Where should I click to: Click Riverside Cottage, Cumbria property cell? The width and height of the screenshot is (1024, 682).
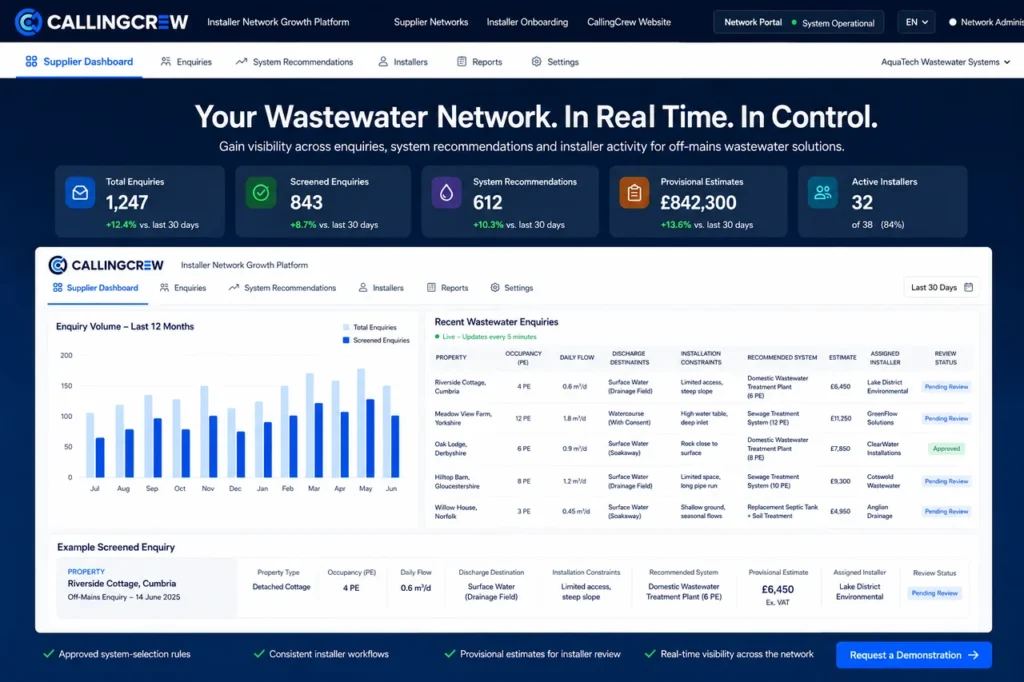(x=460, y=387)
